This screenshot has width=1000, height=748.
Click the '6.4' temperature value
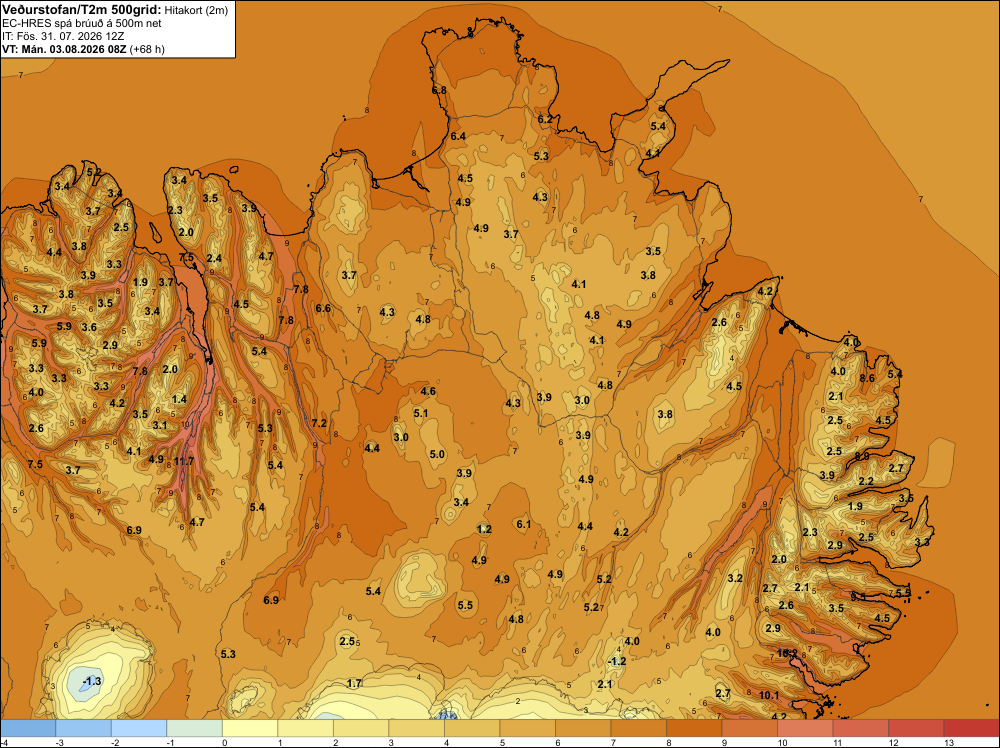[458, 136]
